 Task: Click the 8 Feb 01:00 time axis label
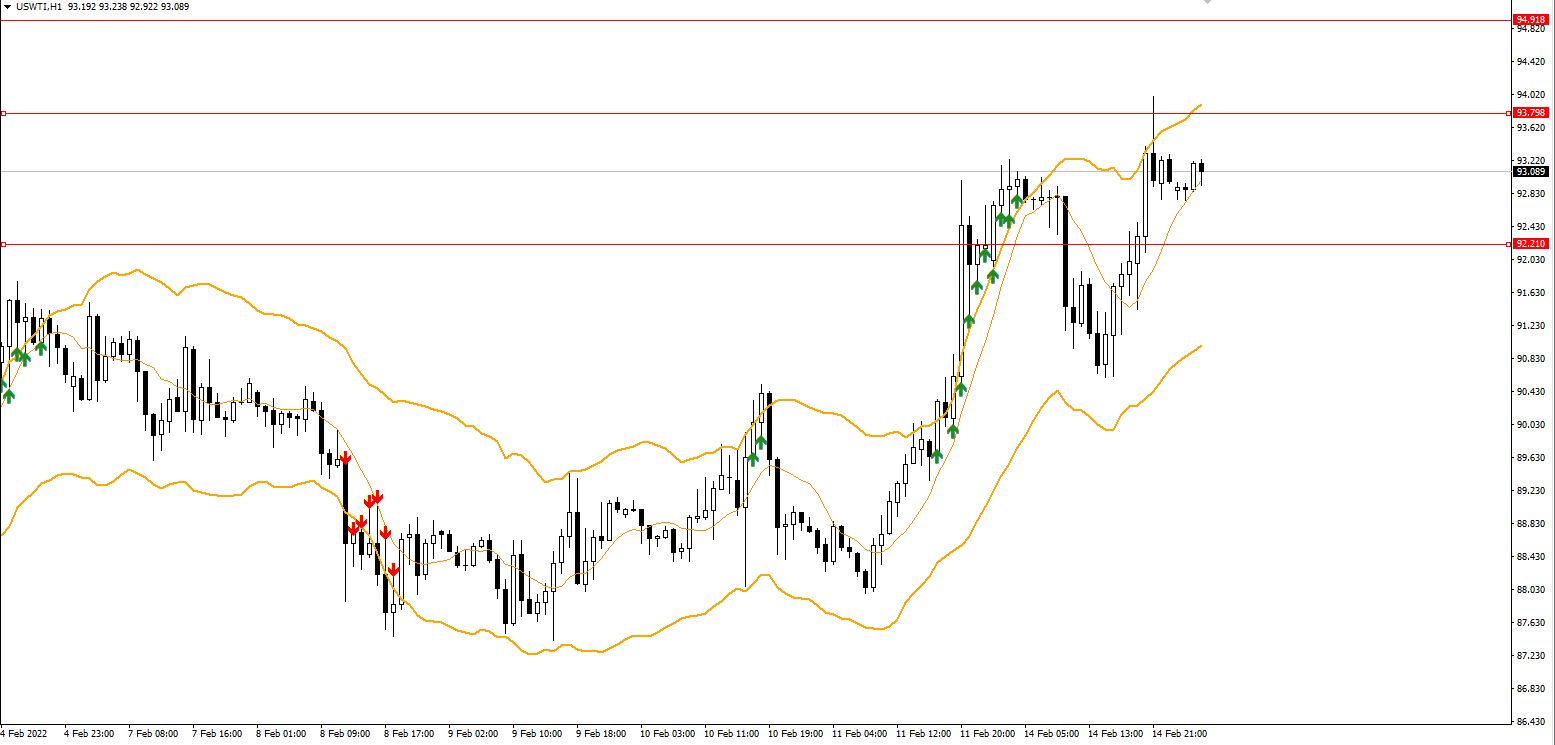(281, 734)
